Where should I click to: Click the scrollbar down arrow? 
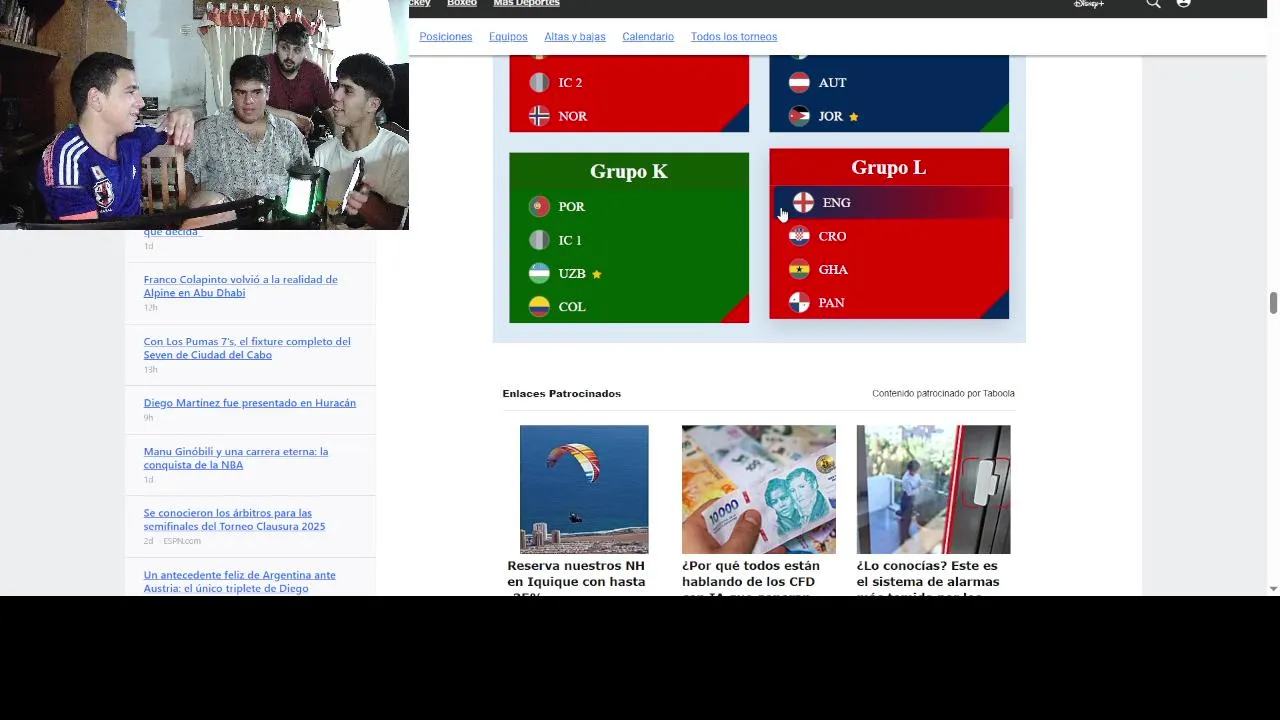(x=1273, y=589)
